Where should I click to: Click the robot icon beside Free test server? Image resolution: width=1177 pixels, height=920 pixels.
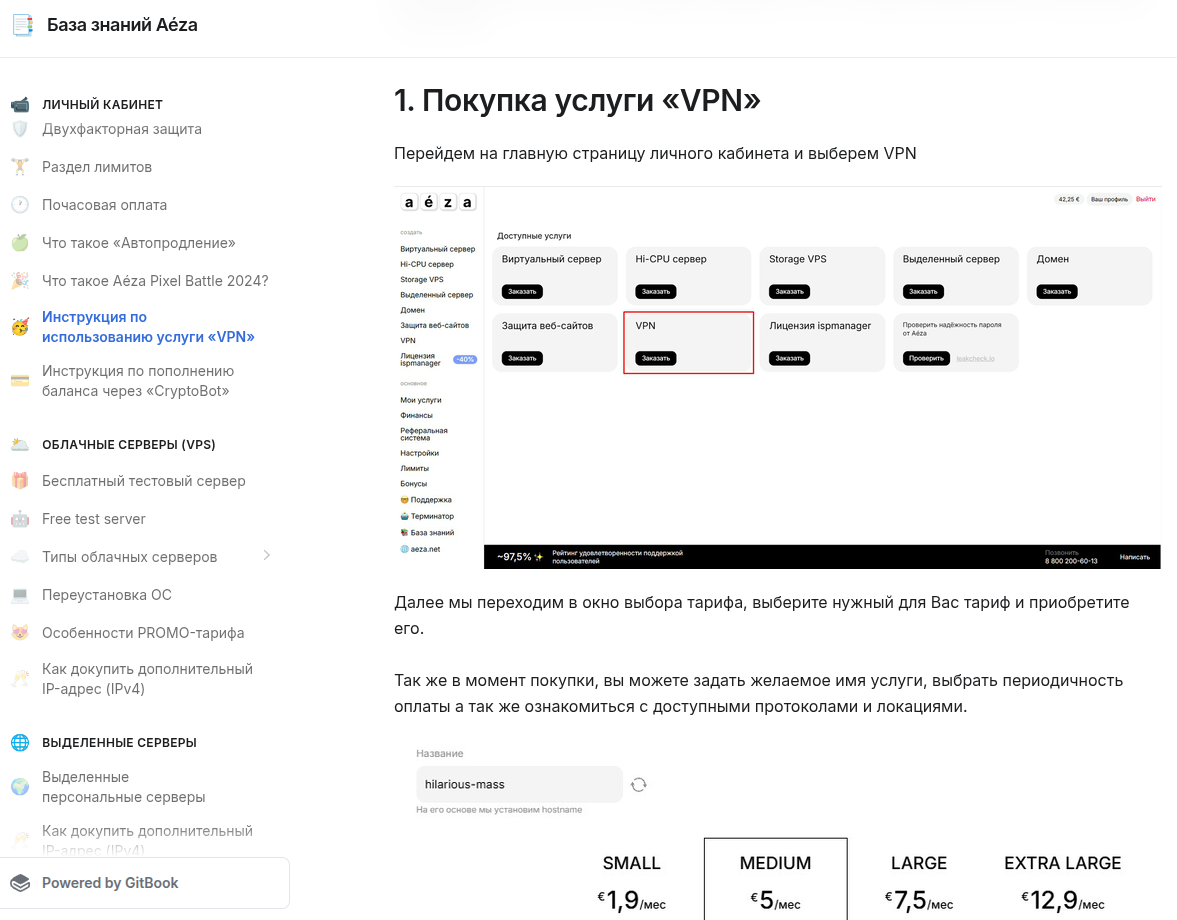click(x=20, y=519)
